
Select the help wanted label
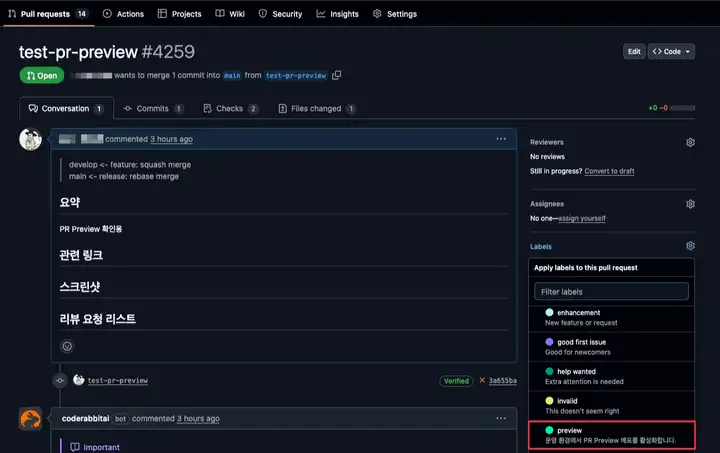point(611,376)
